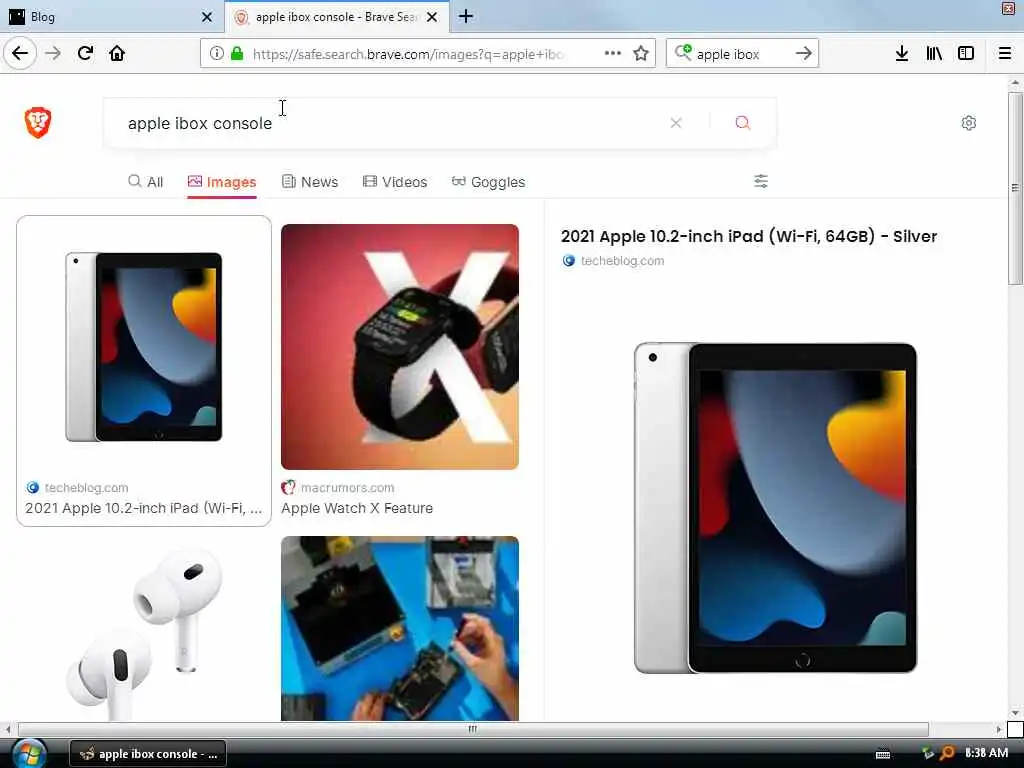Click the search go arrow next to apple ibox
Screen dimensions: 1024x768
pyautogui.click(x=804, y=54)
